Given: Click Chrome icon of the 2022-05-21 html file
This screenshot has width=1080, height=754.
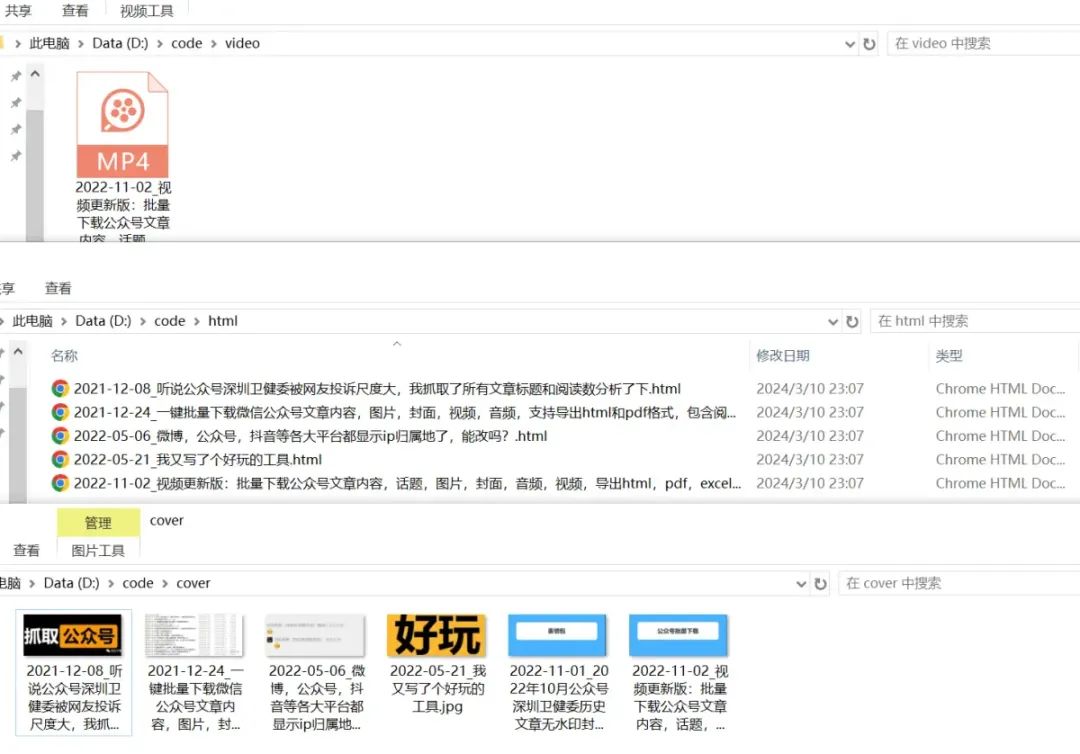Looking at the screenshot, I should click(60, 459).
